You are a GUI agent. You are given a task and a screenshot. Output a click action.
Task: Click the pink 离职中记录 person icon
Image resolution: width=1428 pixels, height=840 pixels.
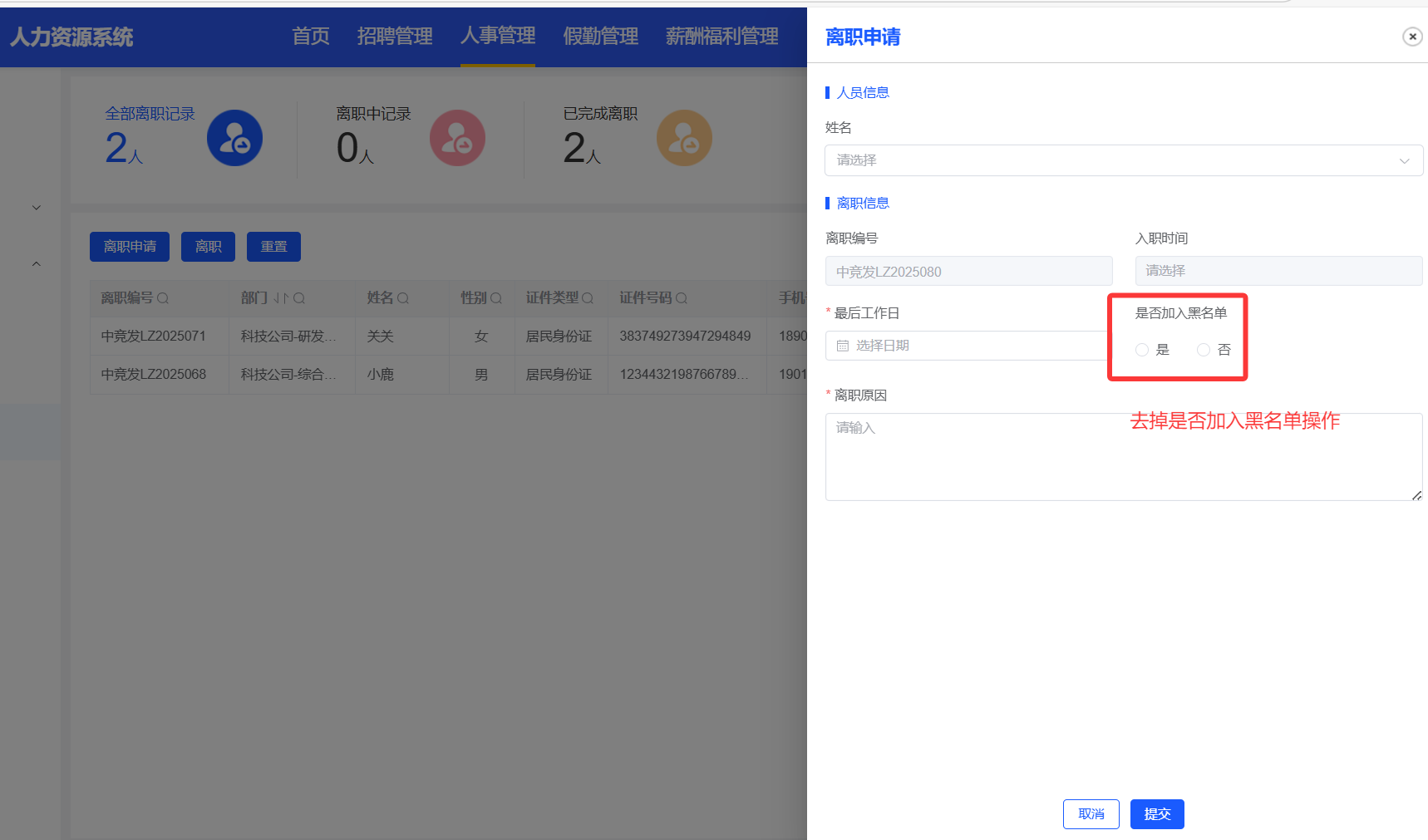[457, 138]
